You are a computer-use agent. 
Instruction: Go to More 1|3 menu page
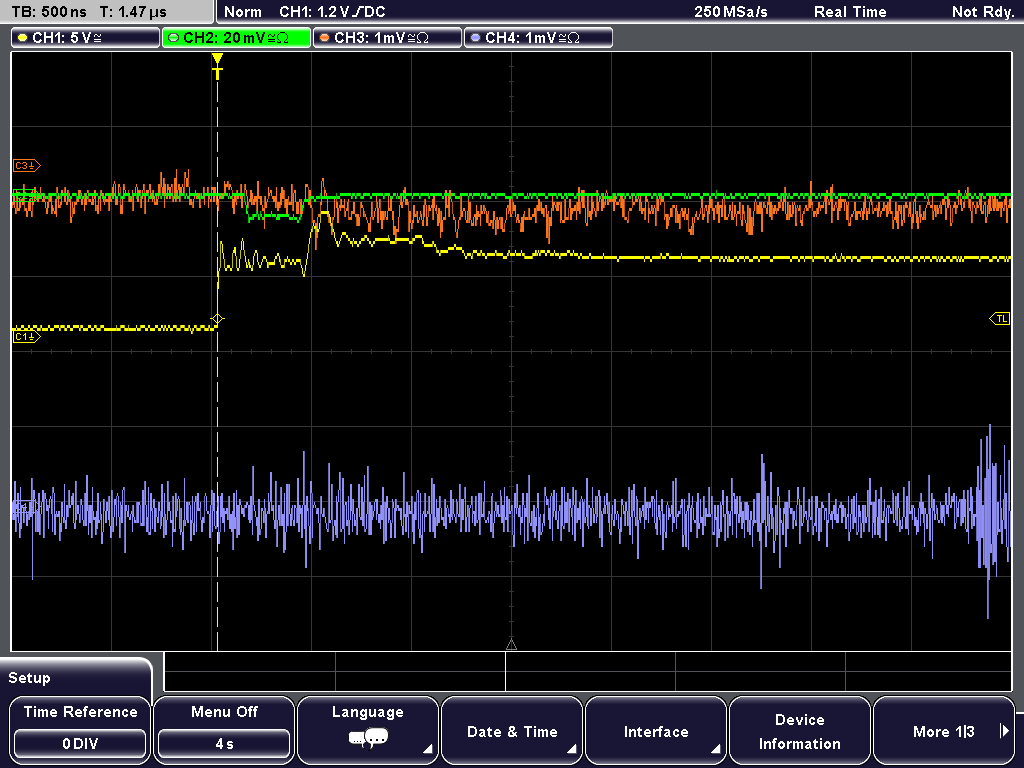tap(944, 730)
